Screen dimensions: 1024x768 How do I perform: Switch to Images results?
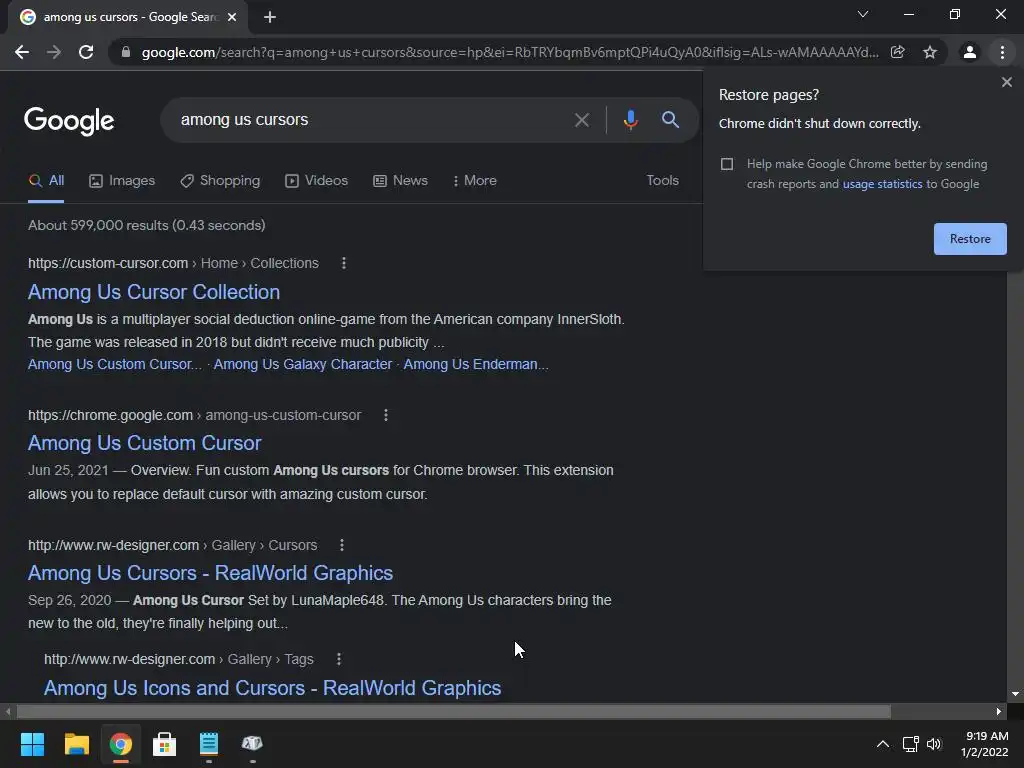pos(122,181)
